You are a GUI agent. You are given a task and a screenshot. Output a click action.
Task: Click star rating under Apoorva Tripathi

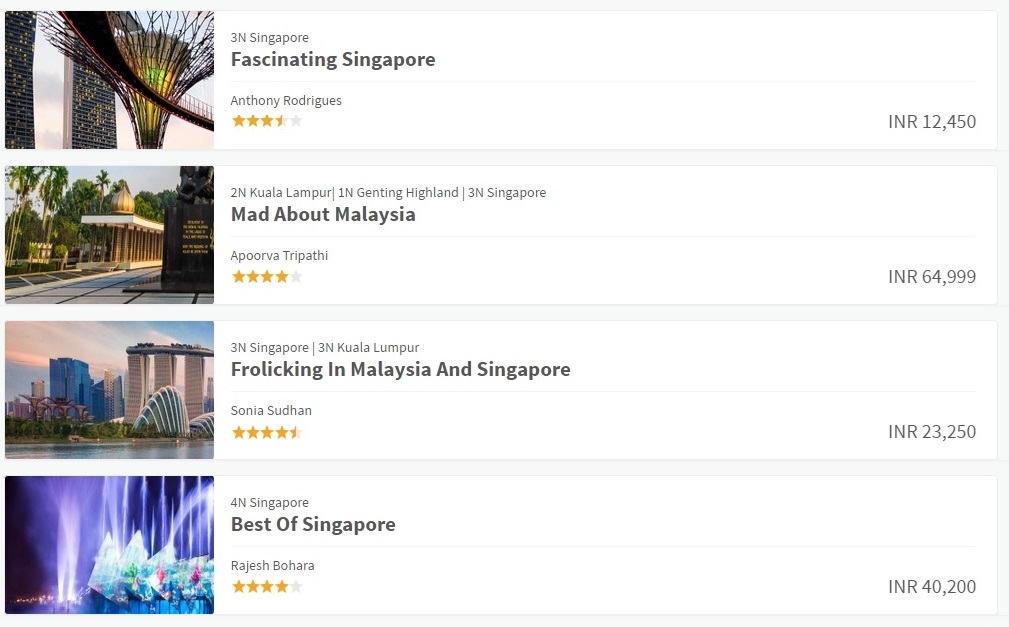[266, 277]
